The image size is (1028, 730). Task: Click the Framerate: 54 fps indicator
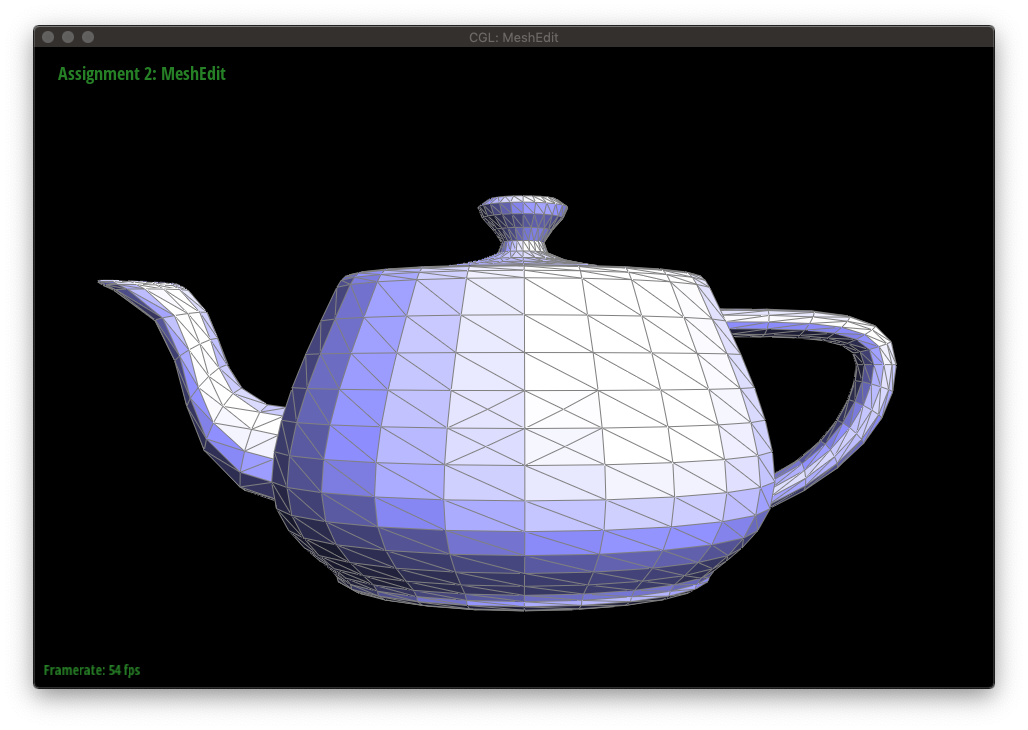point(92,670)
